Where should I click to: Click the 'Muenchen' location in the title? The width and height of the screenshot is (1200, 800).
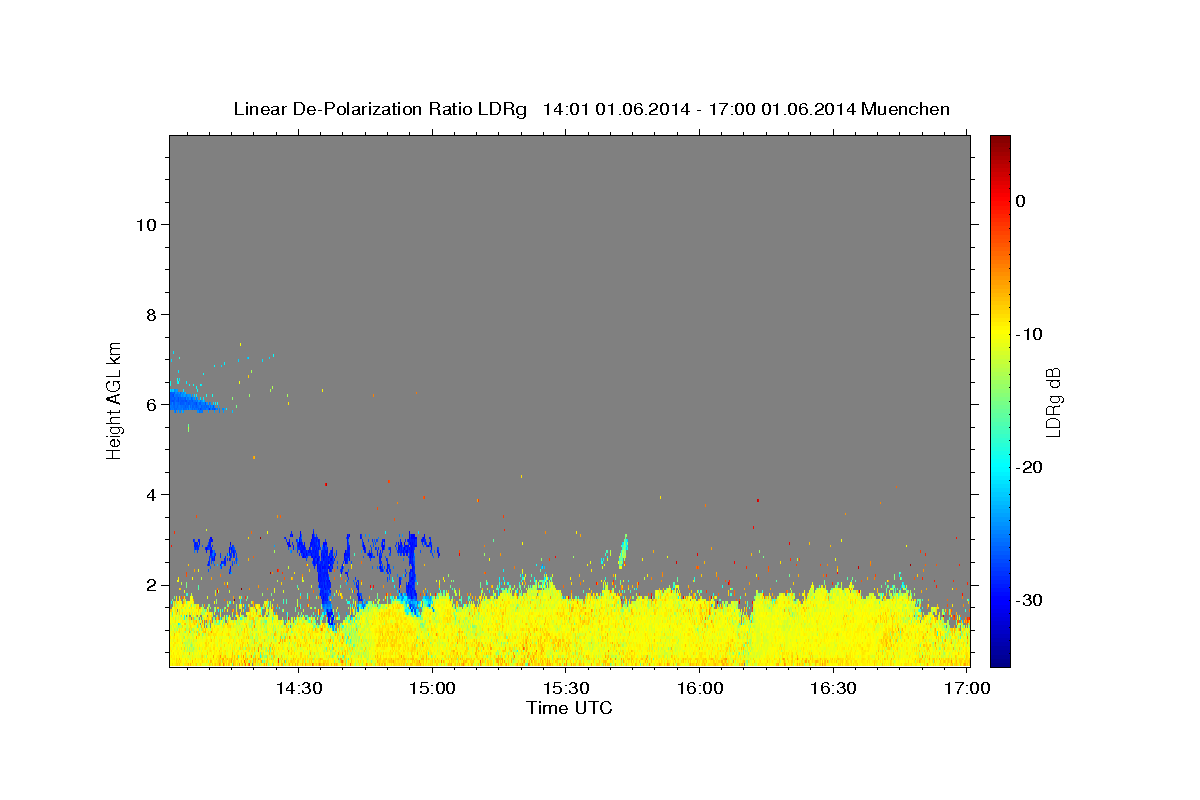(x=906, y=109)
